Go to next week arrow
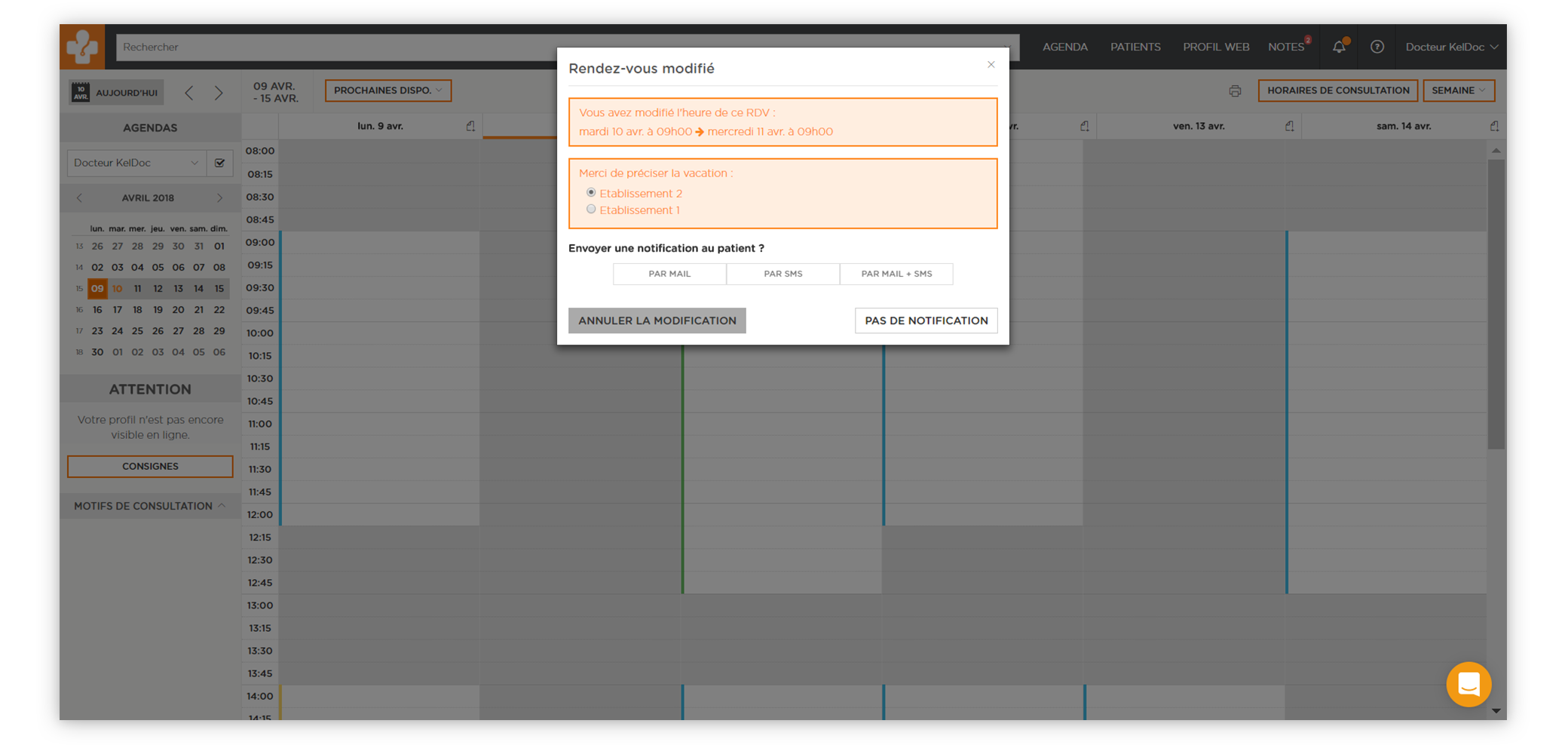Screen dimensions: 1568x748 (219, 93)
